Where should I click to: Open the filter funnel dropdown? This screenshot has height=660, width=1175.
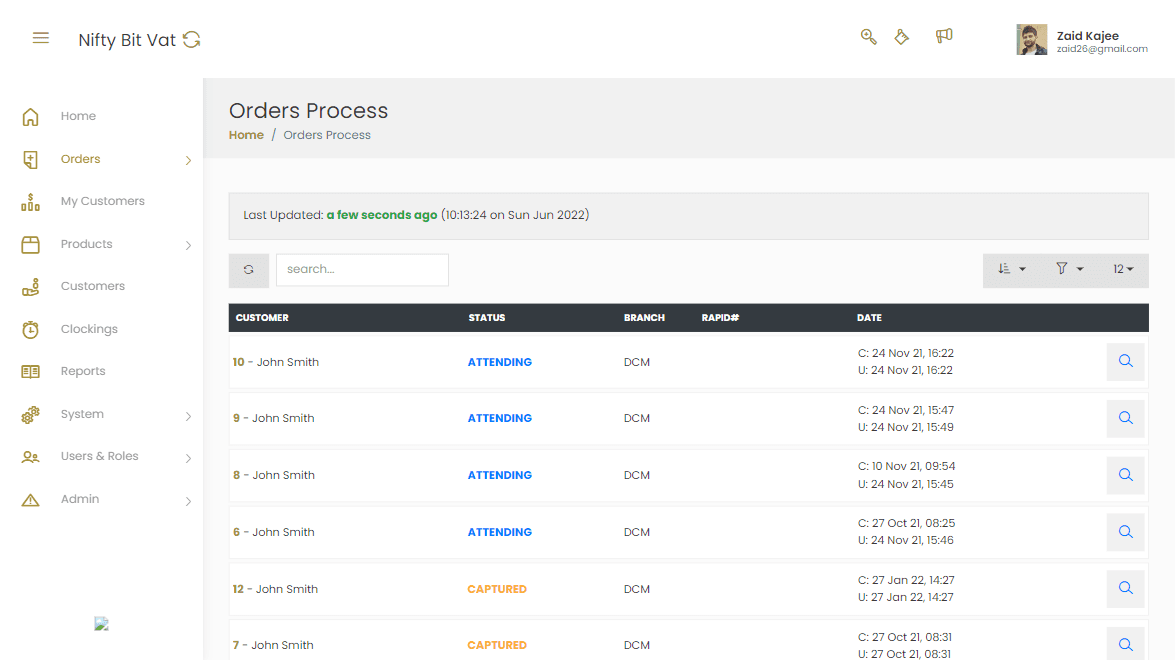click(1069, 269)
